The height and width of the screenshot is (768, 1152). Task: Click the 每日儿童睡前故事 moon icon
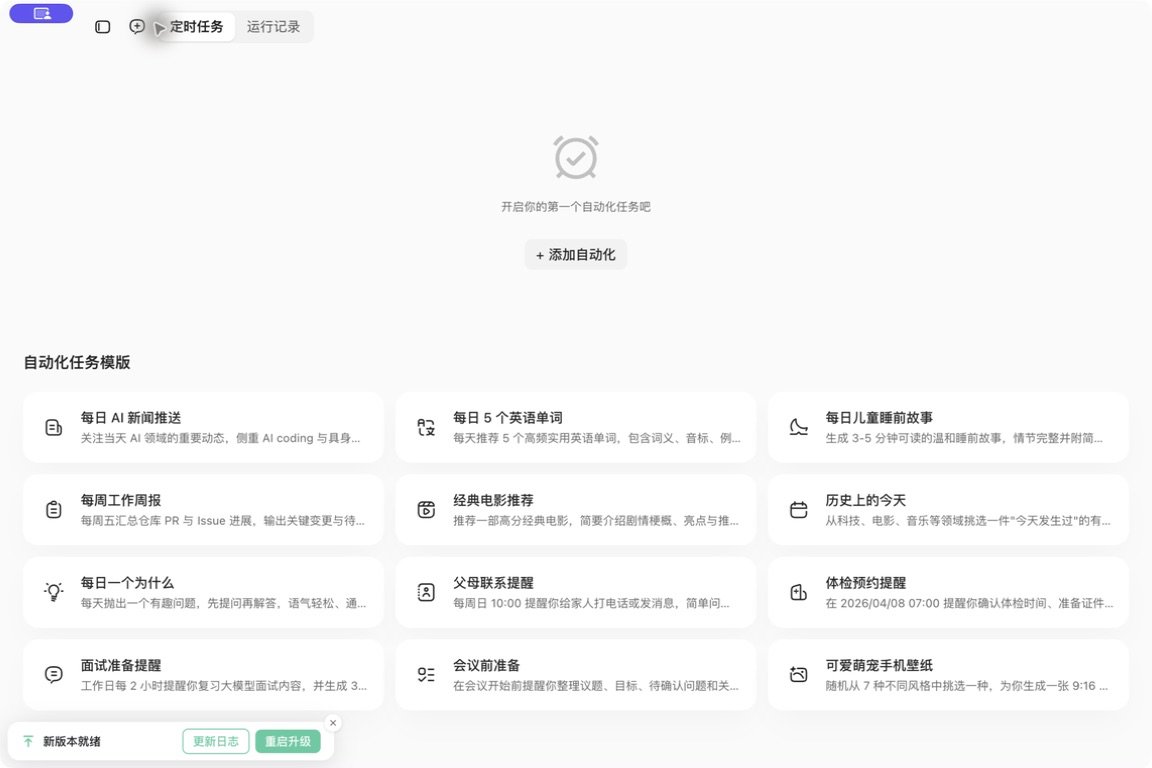pos(799,427)
